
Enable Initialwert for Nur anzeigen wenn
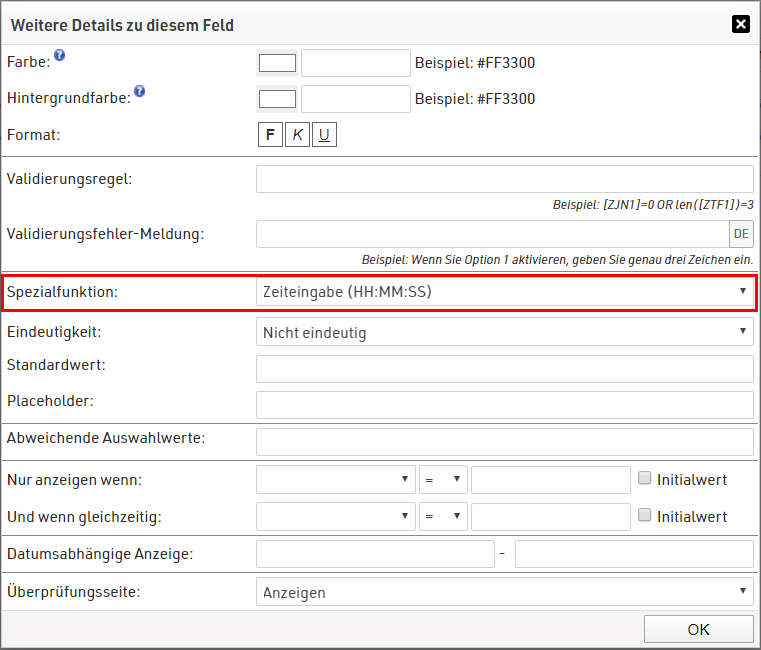tap(645, 478)
